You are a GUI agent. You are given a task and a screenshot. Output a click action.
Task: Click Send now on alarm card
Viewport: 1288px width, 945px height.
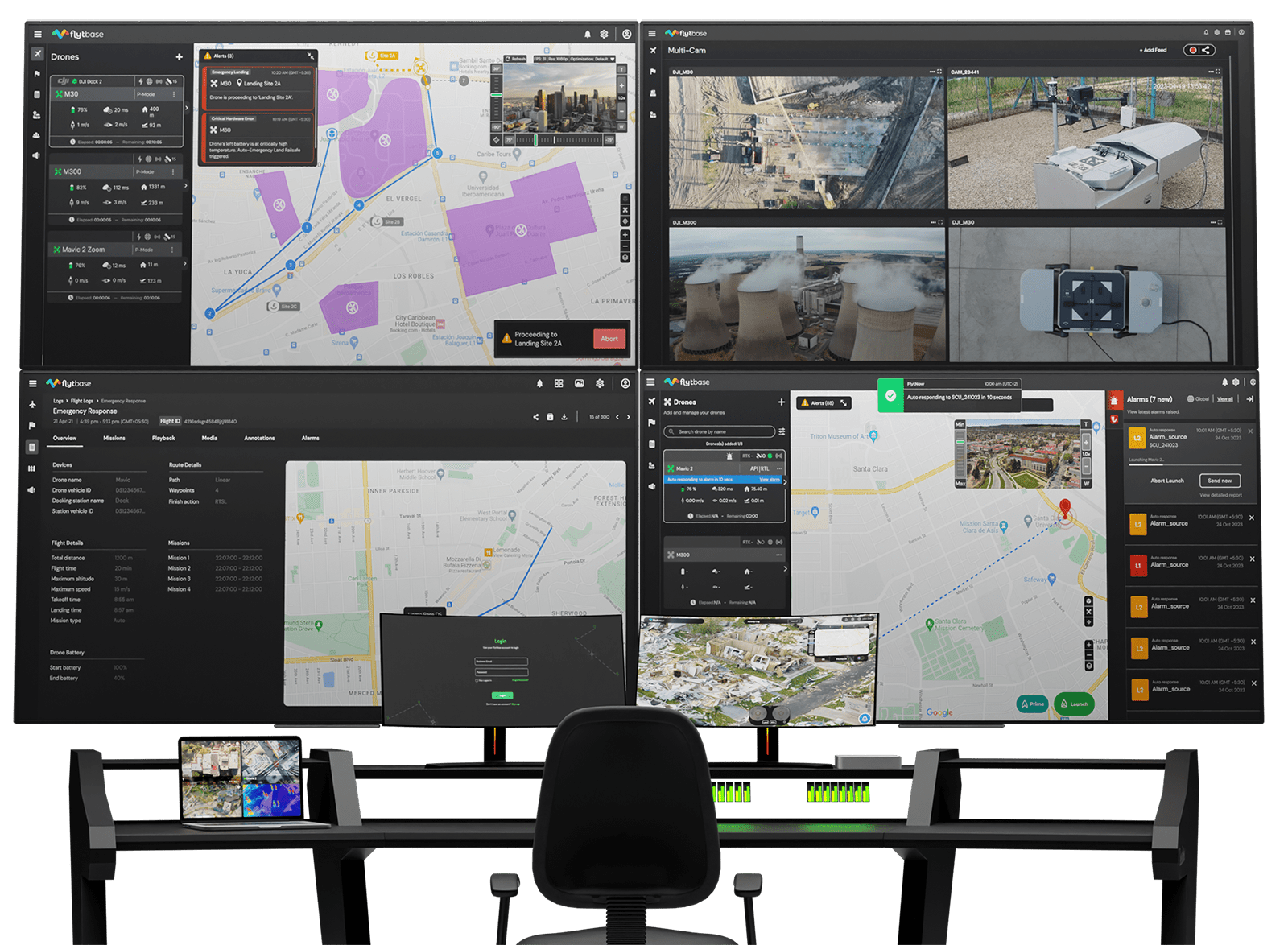(x=1220, y=481)
